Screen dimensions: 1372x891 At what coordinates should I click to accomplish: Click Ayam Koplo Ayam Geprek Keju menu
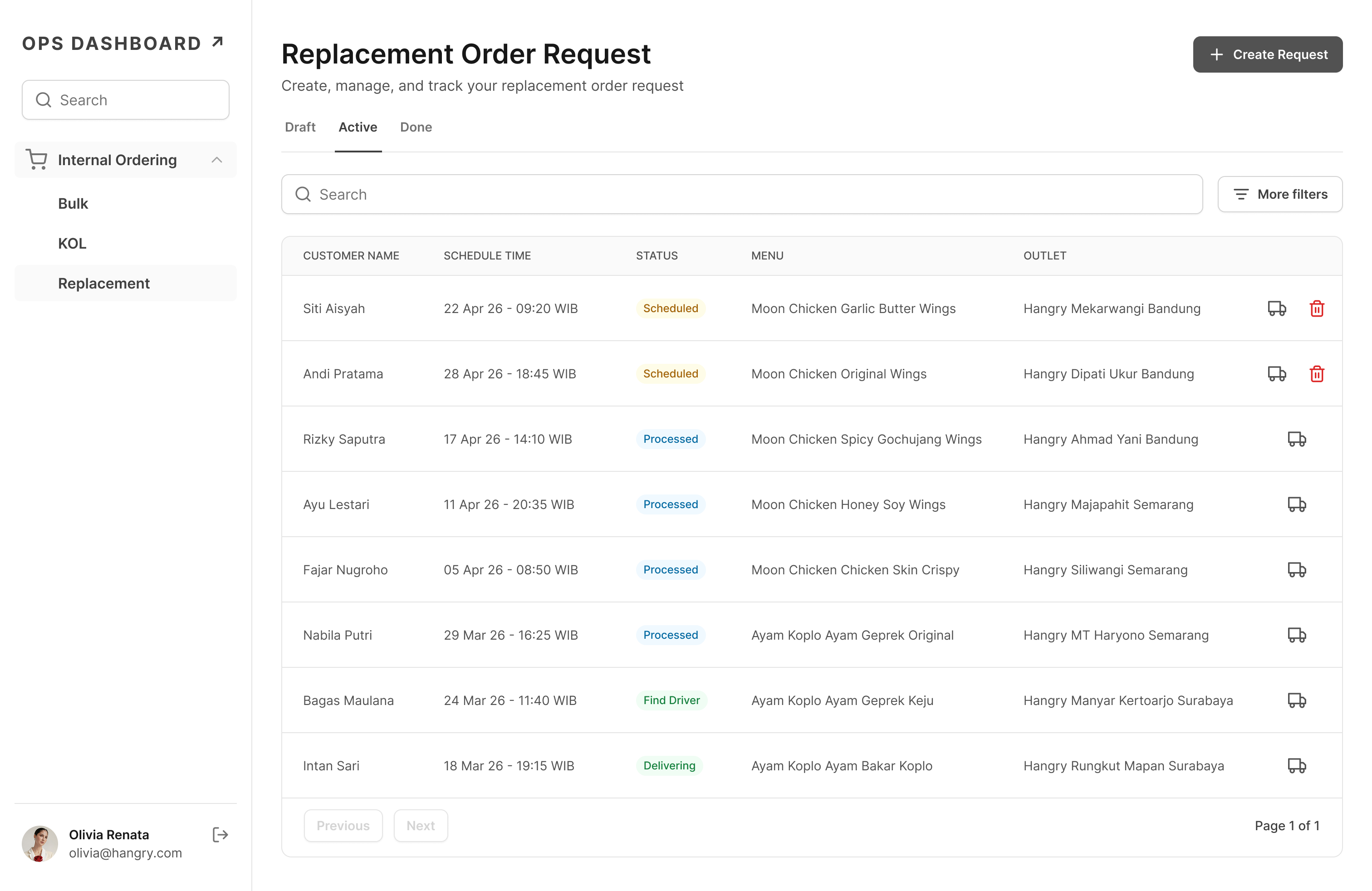(x=842, y=700)
